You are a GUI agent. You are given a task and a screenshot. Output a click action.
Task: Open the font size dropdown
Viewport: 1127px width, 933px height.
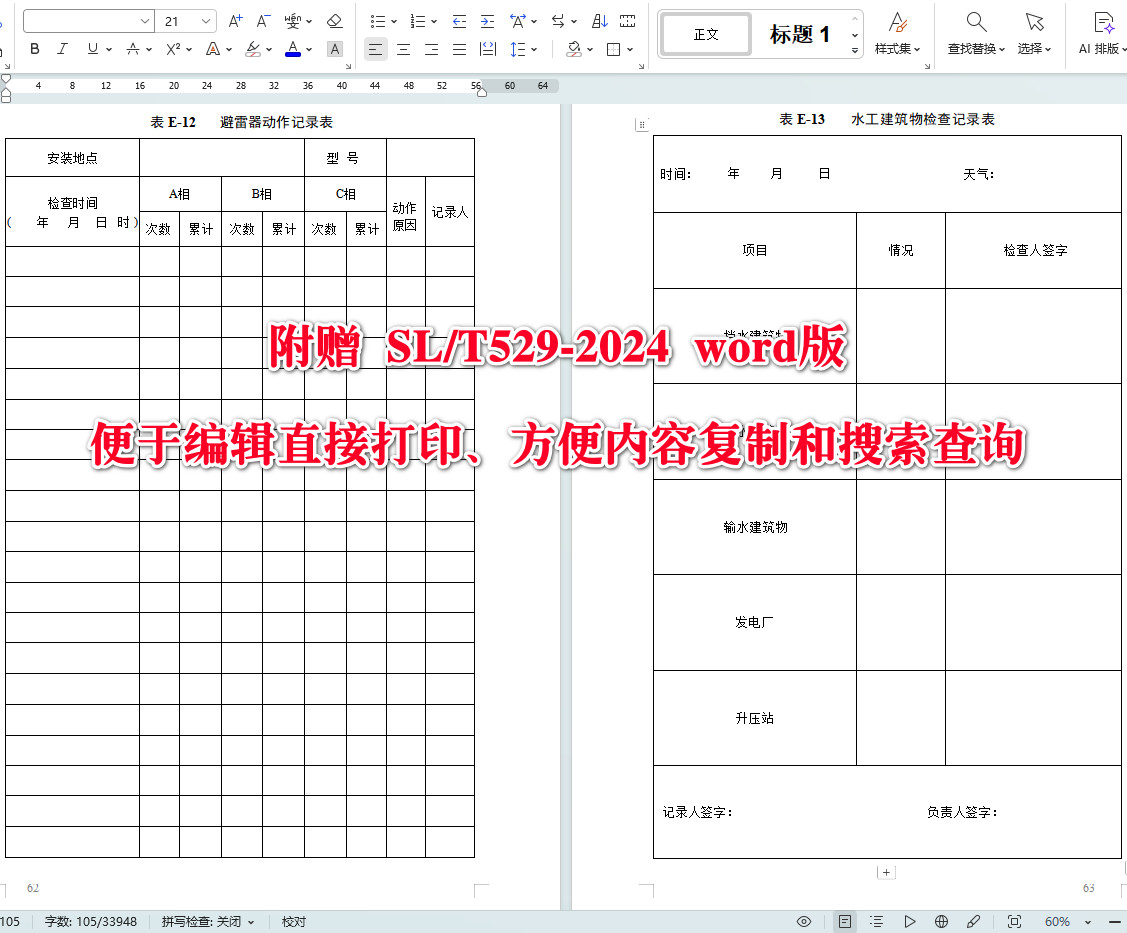(x=186, y=20)
